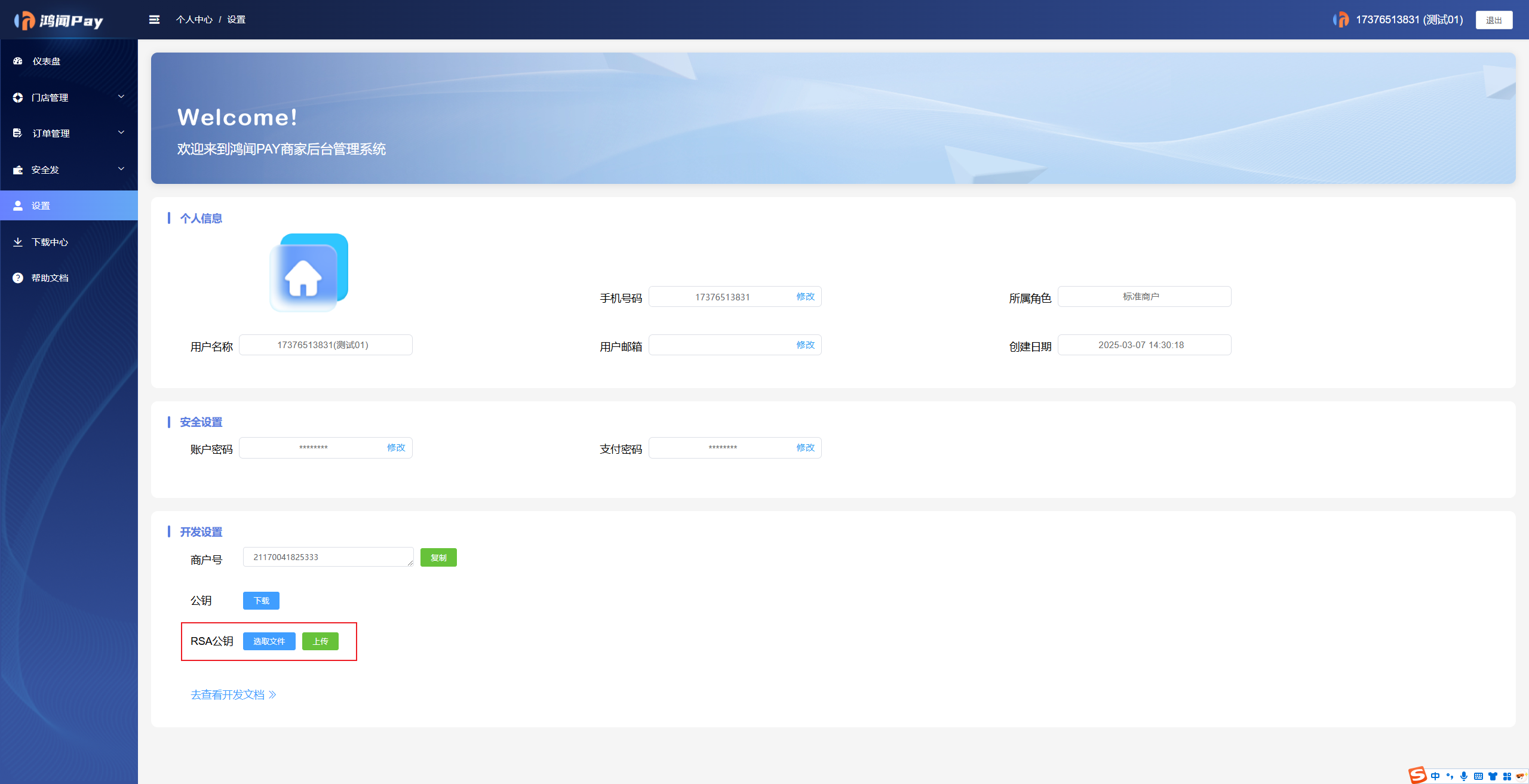This screenshot has width=1529, height=784.
Task: Select the 设置 sidebar menu item
Action: [x=69, y=205]
